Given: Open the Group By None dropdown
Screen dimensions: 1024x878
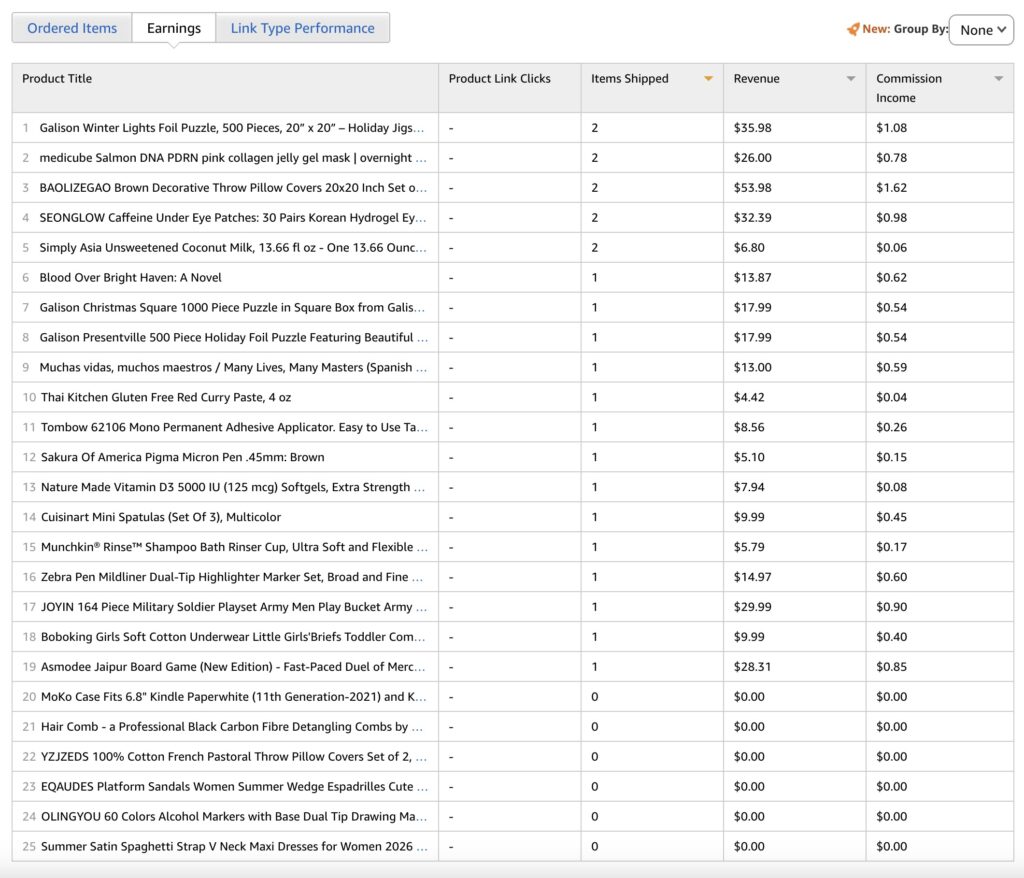Looking at the screenshot, I should (981, 30).
